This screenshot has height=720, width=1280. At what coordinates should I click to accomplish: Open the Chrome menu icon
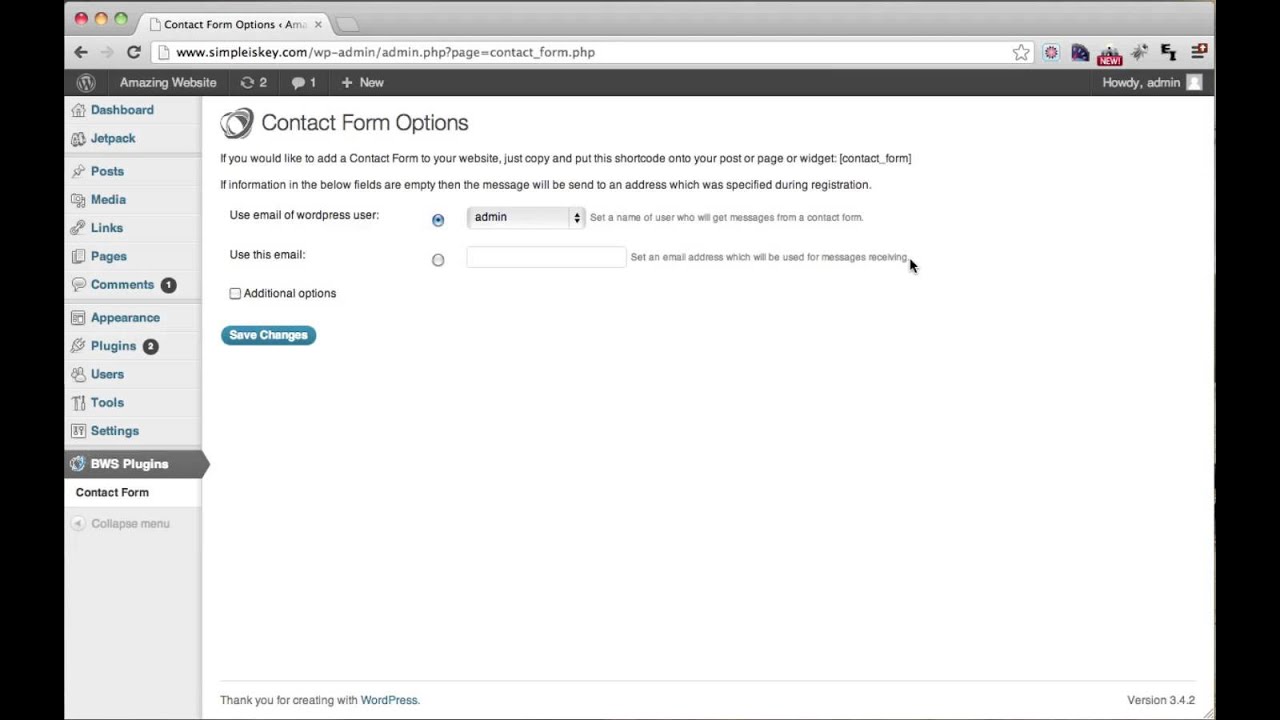tap(1199, 52)
